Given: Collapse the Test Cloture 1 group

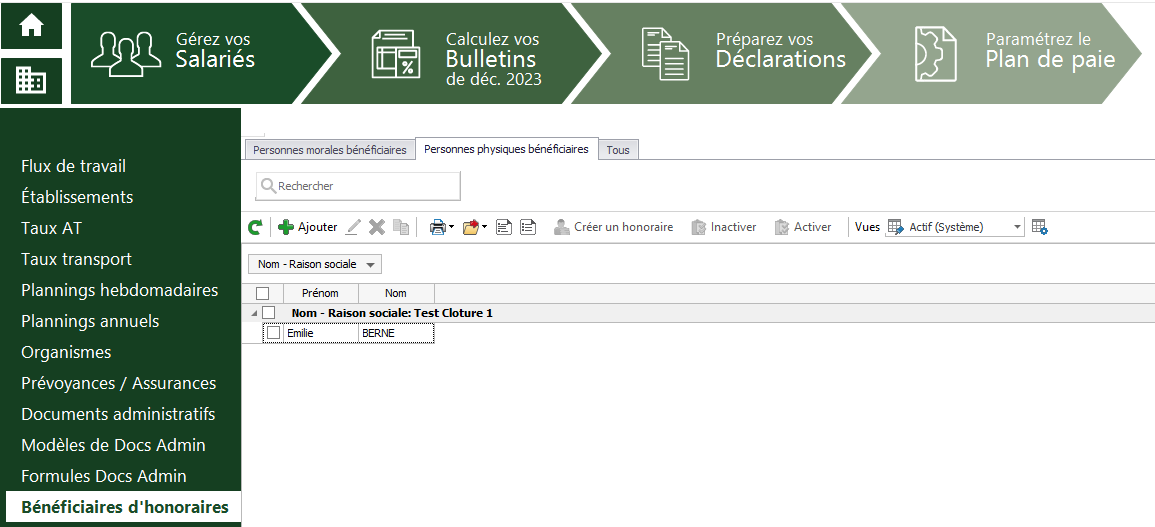Looking at the screenshot, I should (254, 313).
